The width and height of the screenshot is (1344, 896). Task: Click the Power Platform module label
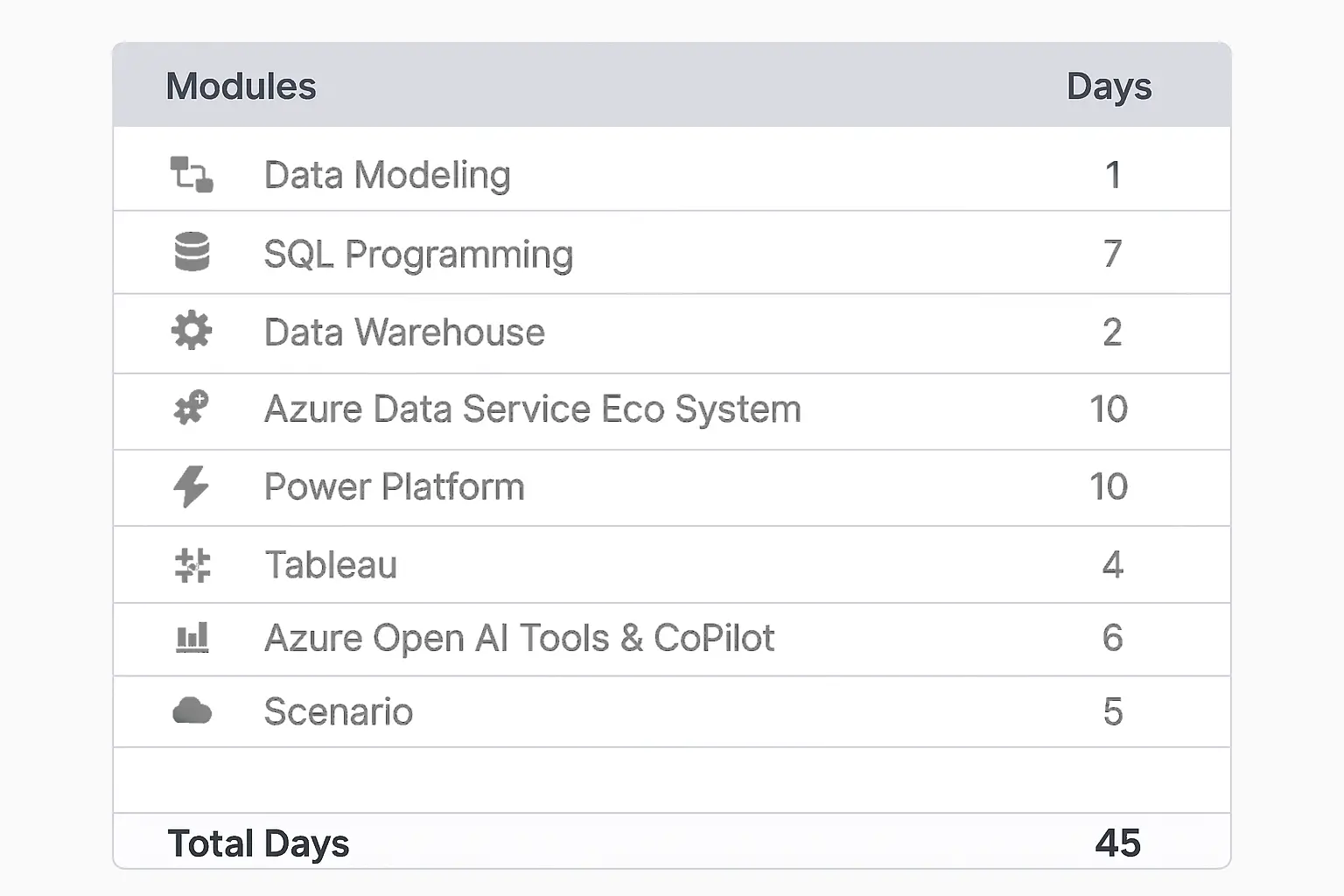click(394, 487)
